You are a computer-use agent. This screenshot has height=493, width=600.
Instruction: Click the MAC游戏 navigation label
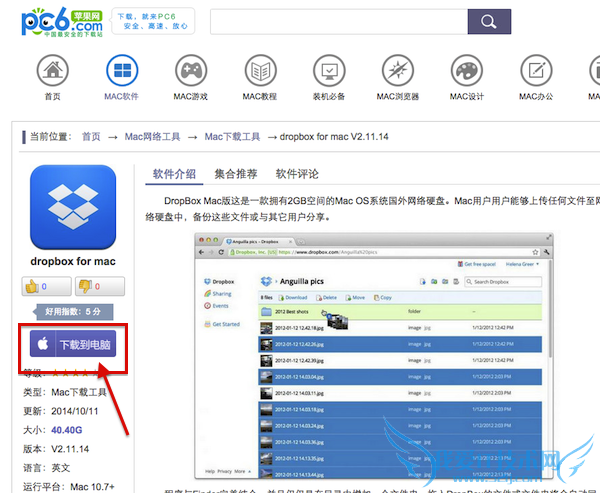tap(191, 96)
